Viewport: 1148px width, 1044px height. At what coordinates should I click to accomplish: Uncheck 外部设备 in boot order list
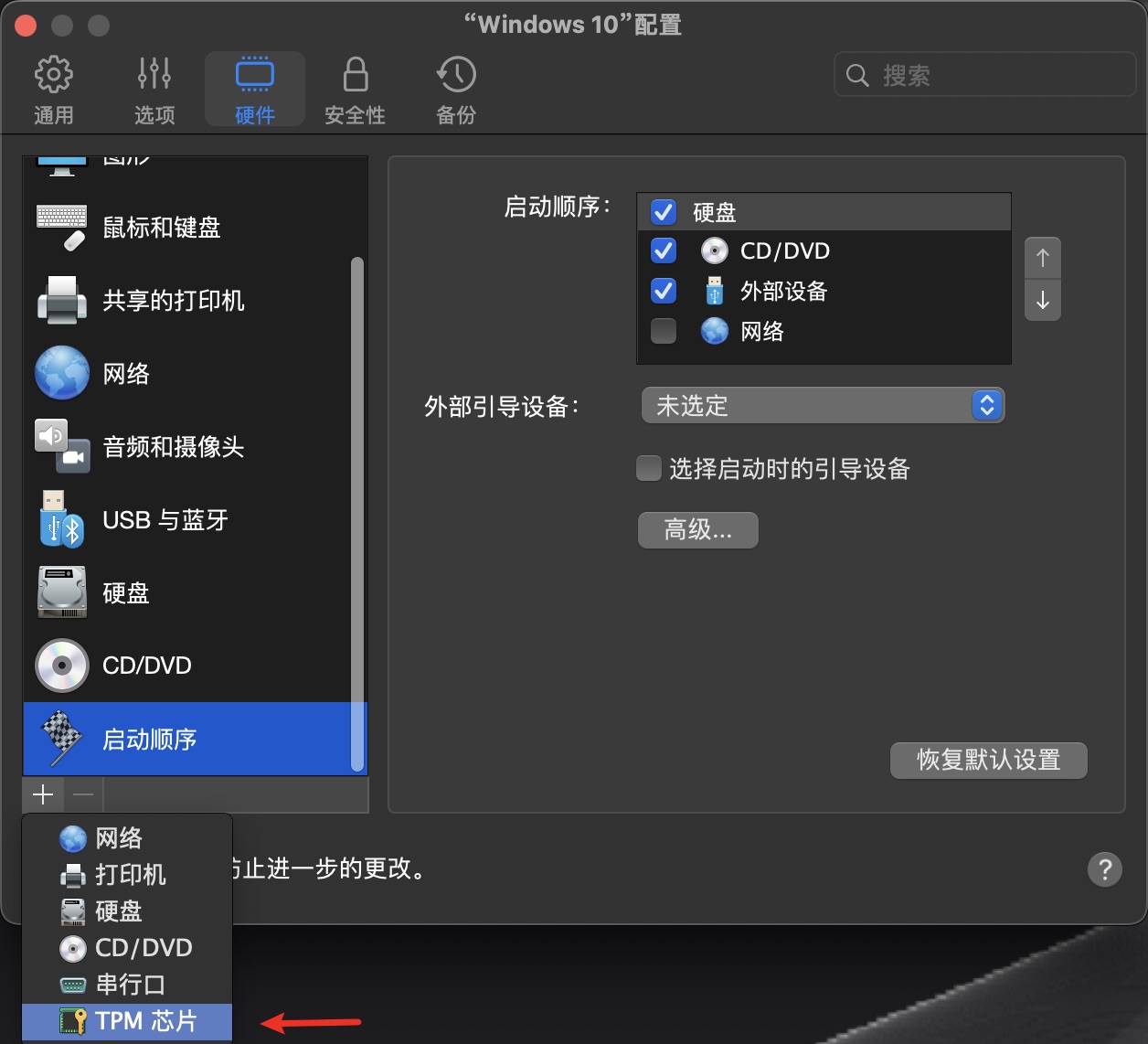pos(664,291)
